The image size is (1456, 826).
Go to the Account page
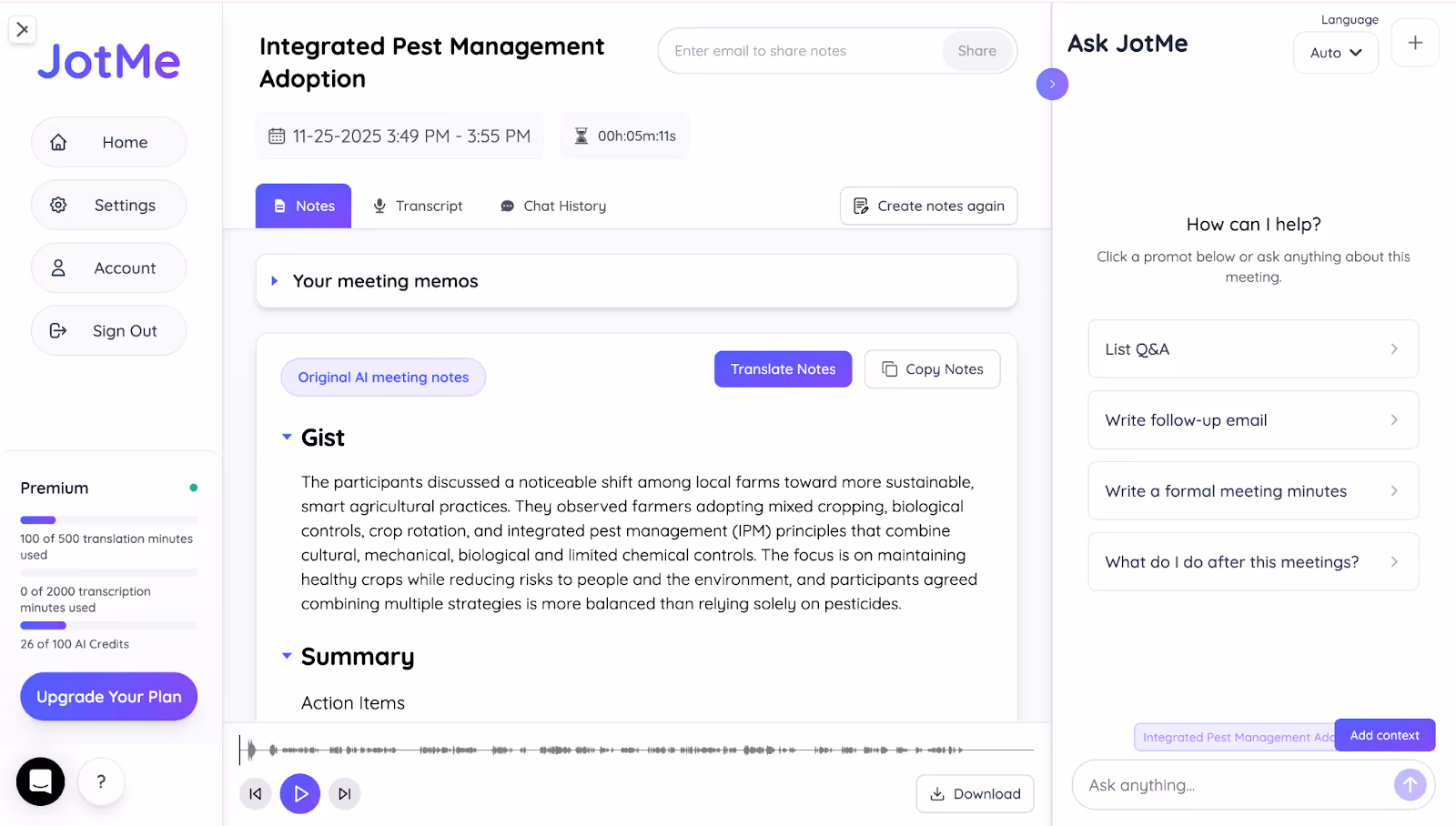click(x=108, y=267)
